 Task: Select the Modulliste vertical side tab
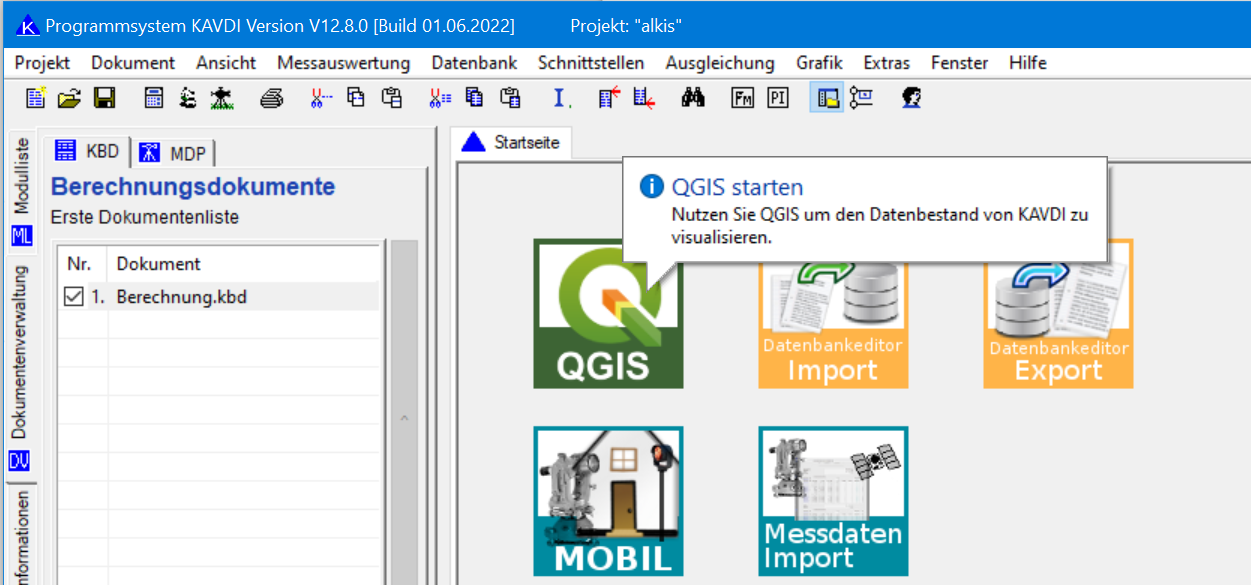pos(21,178)
